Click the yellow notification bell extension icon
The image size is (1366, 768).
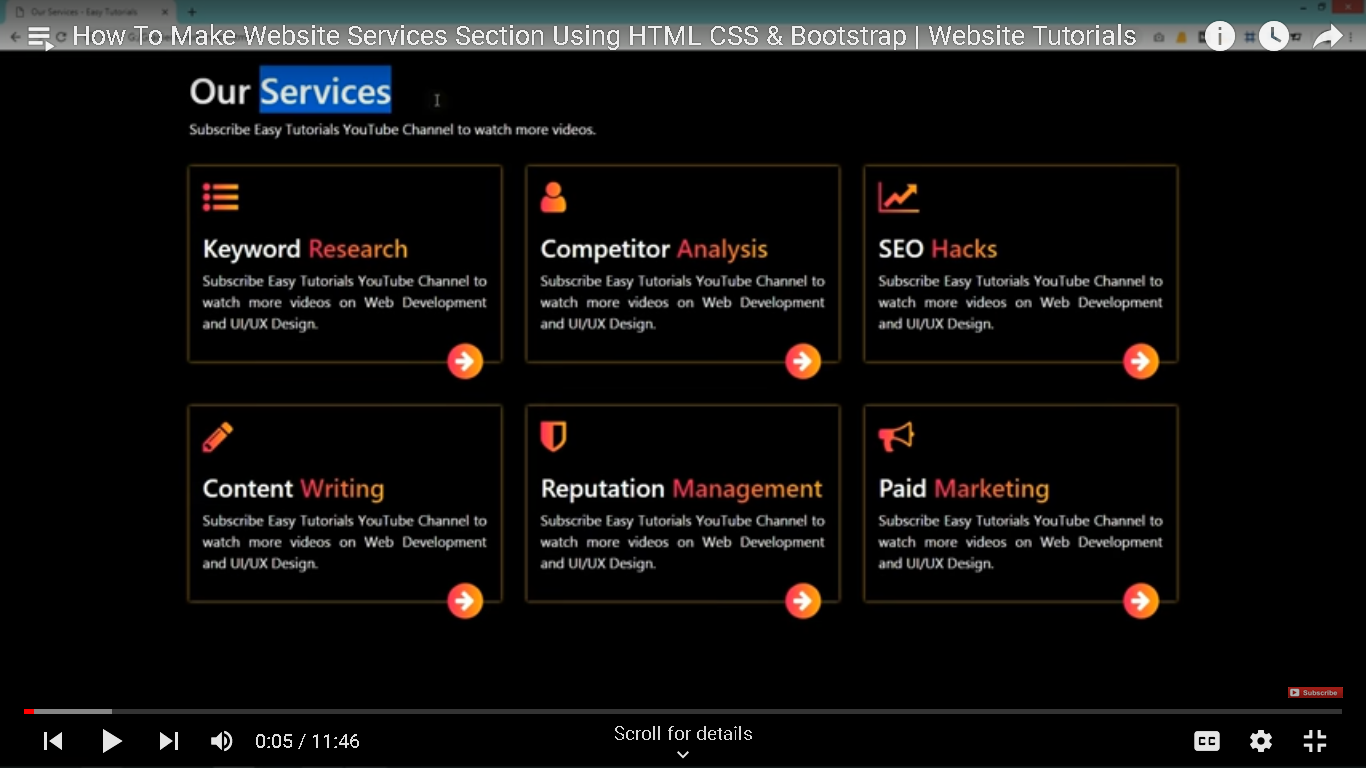pyautogui.click(x=1182, y=36)
